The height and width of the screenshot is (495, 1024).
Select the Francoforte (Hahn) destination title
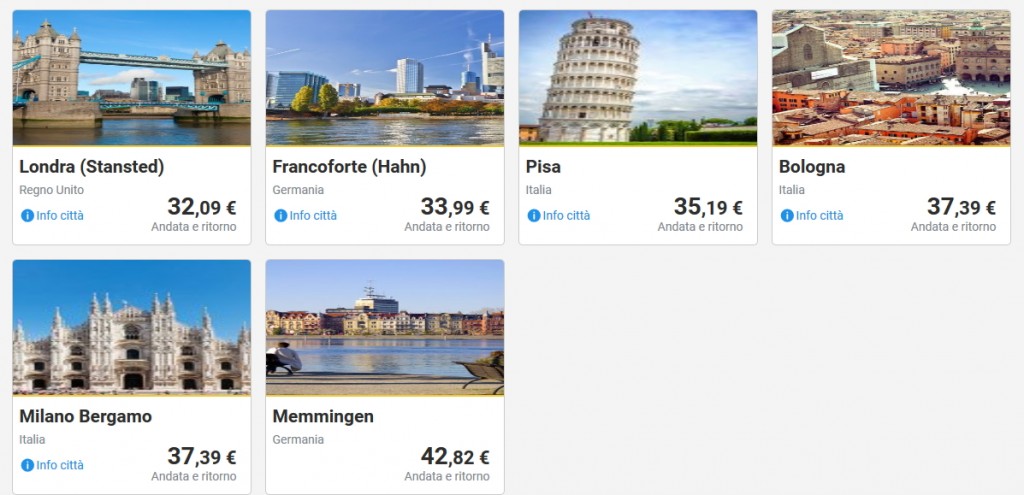tap(349, 167)
